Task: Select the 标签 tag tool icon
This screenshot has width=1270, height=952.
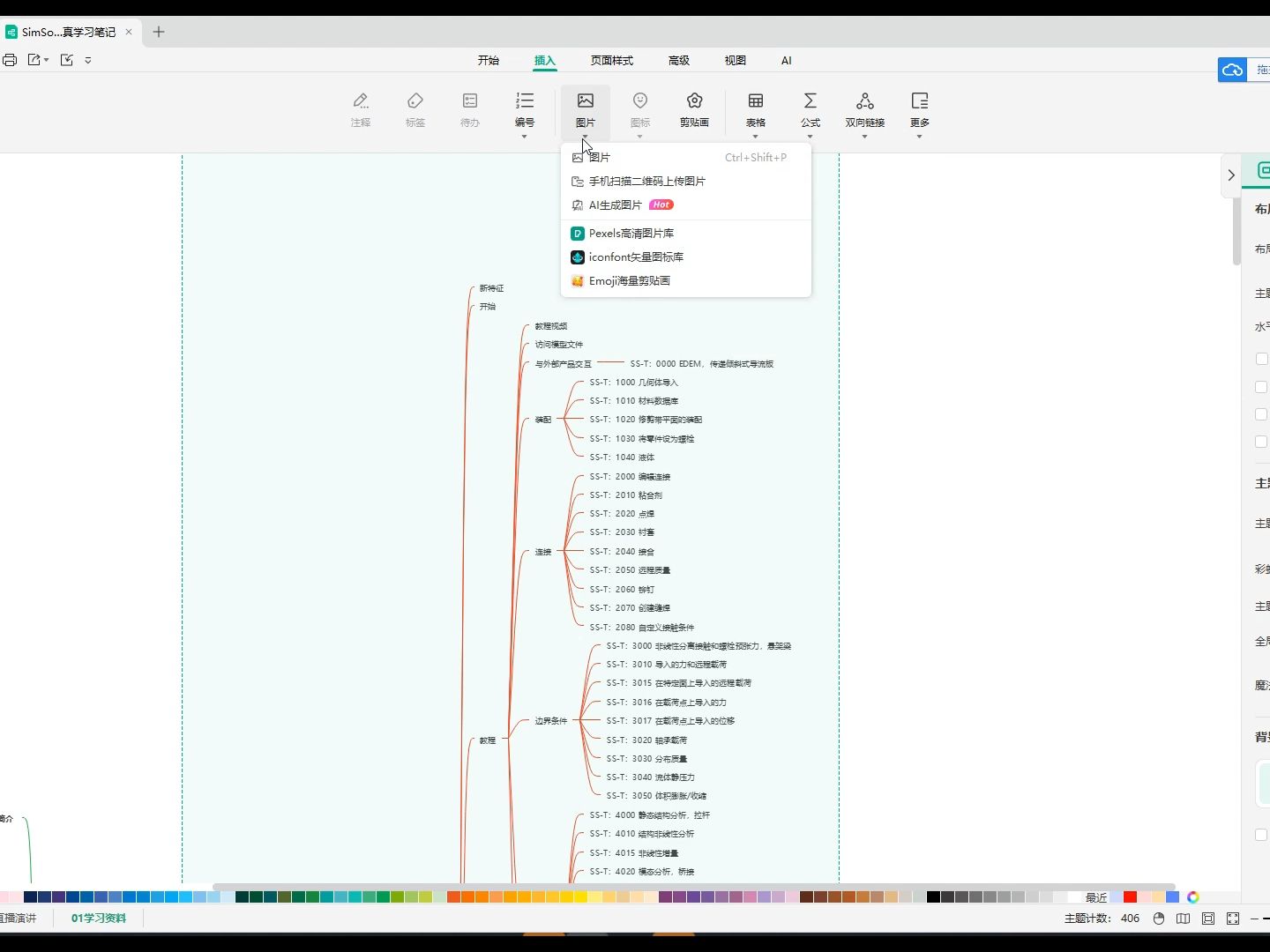Action: (x=415, y=100)
